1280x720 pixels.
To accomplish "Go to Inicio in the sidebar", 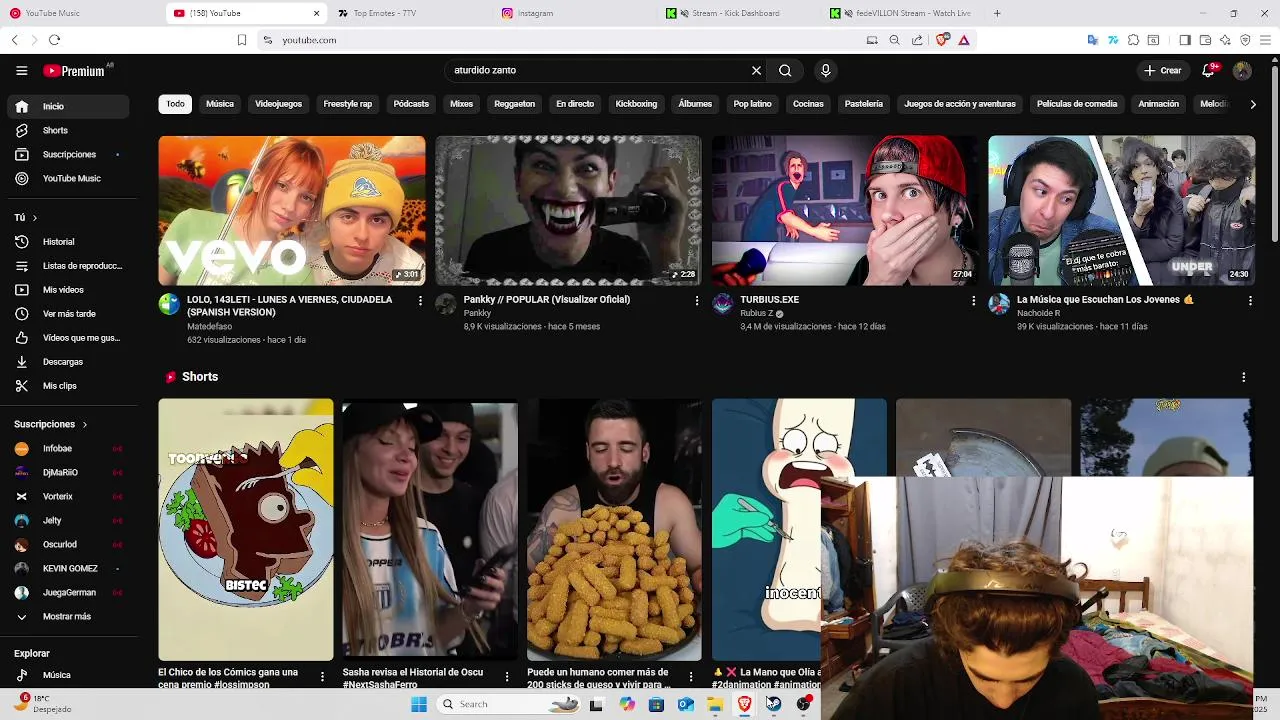I will 68,106.
